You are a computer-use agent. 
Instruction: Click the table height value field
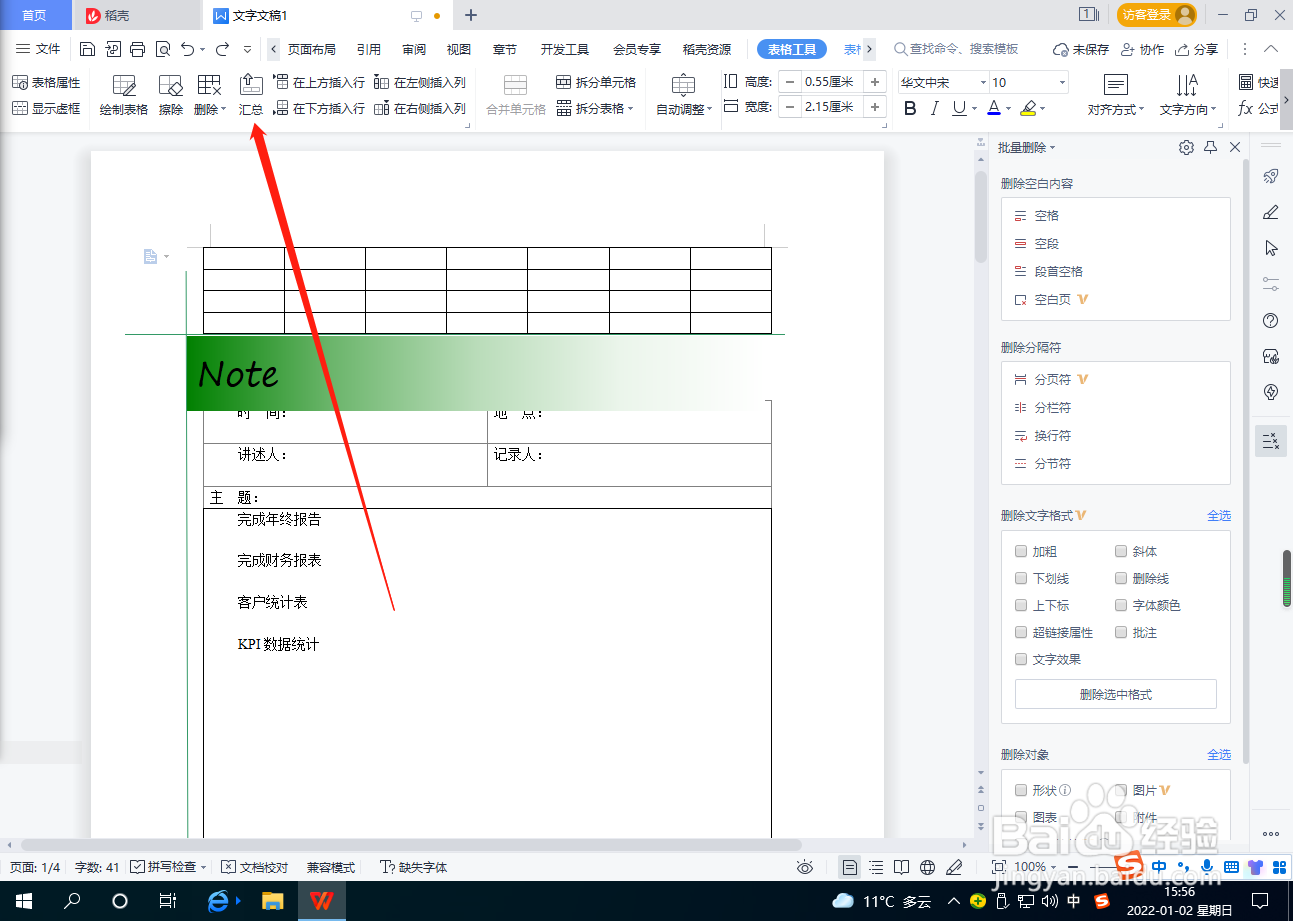pos(832,82)
